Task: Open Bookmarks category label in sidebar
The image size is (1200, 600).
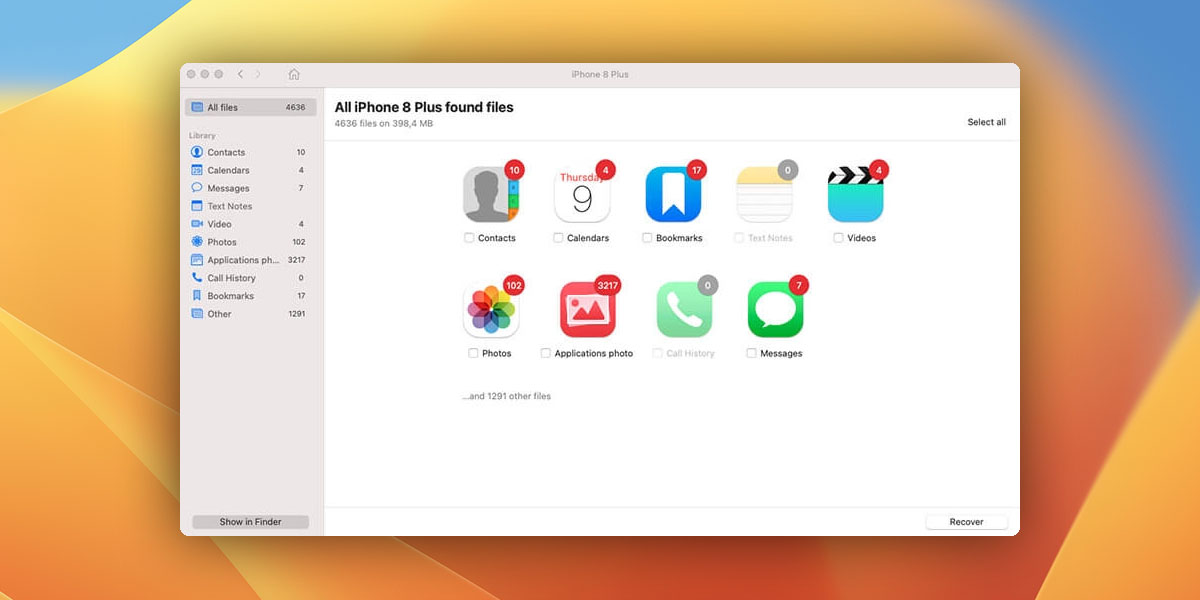Action: tap(231, 296)
